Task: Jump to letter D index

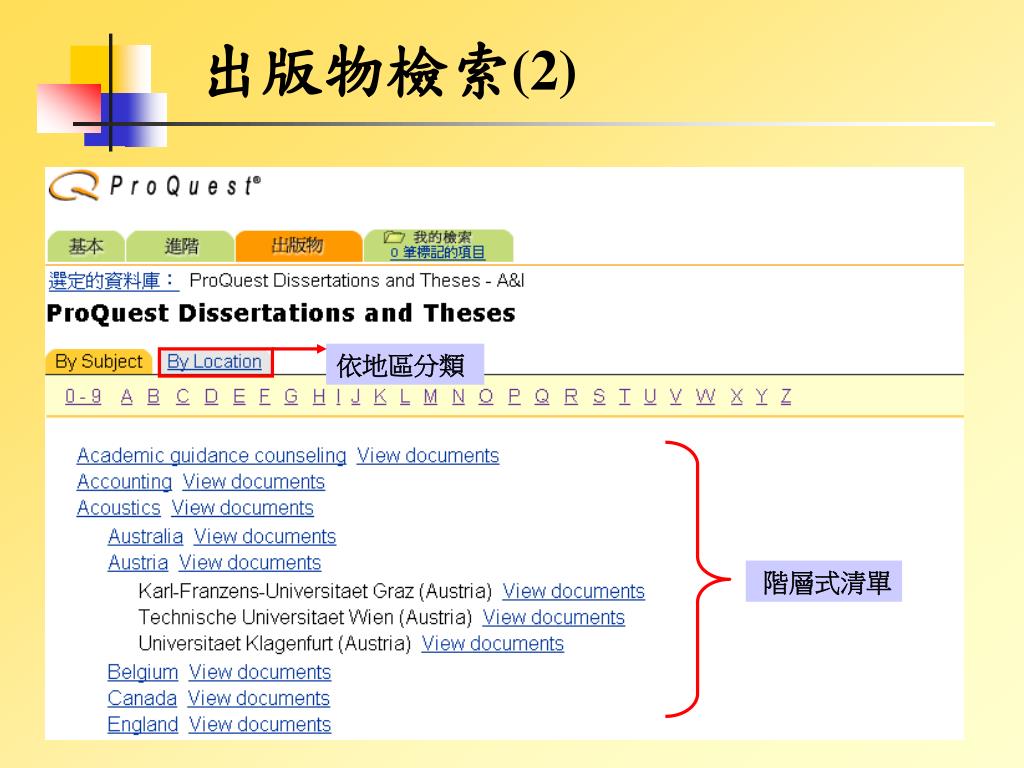Action: pos(212,396)
